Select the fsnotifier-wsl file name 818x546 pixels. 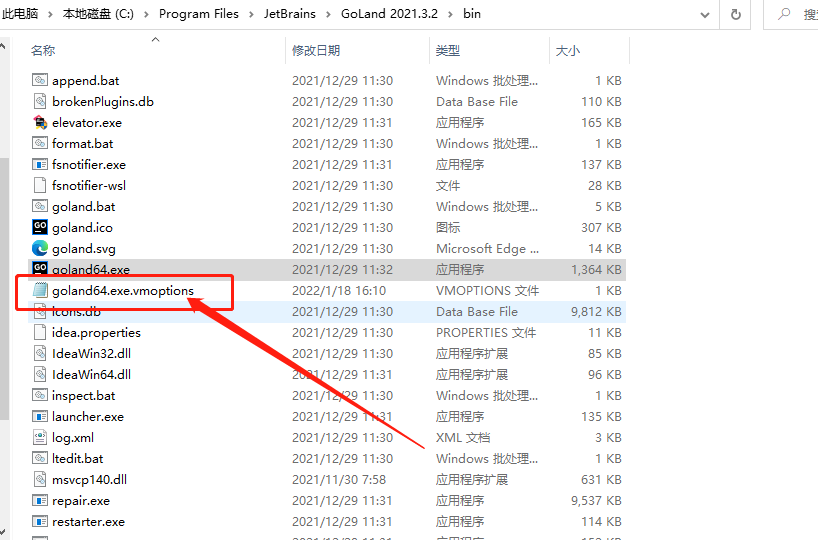(89, 186)
